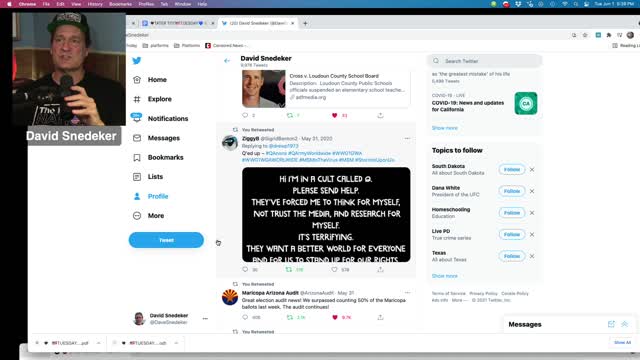
Task: Open the Terms of Service link
Action: tap(448, 293)
